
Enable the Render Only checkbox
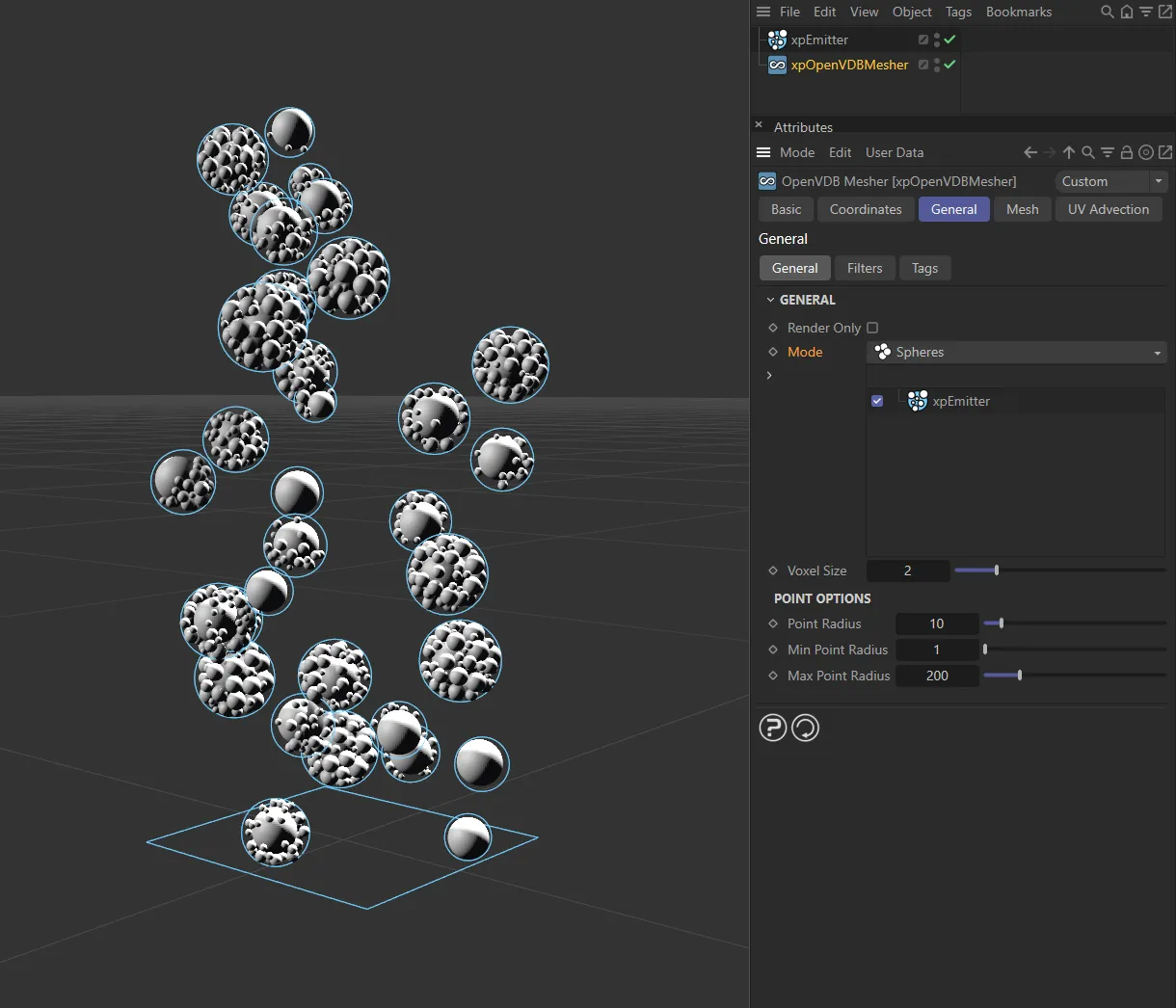872,328
